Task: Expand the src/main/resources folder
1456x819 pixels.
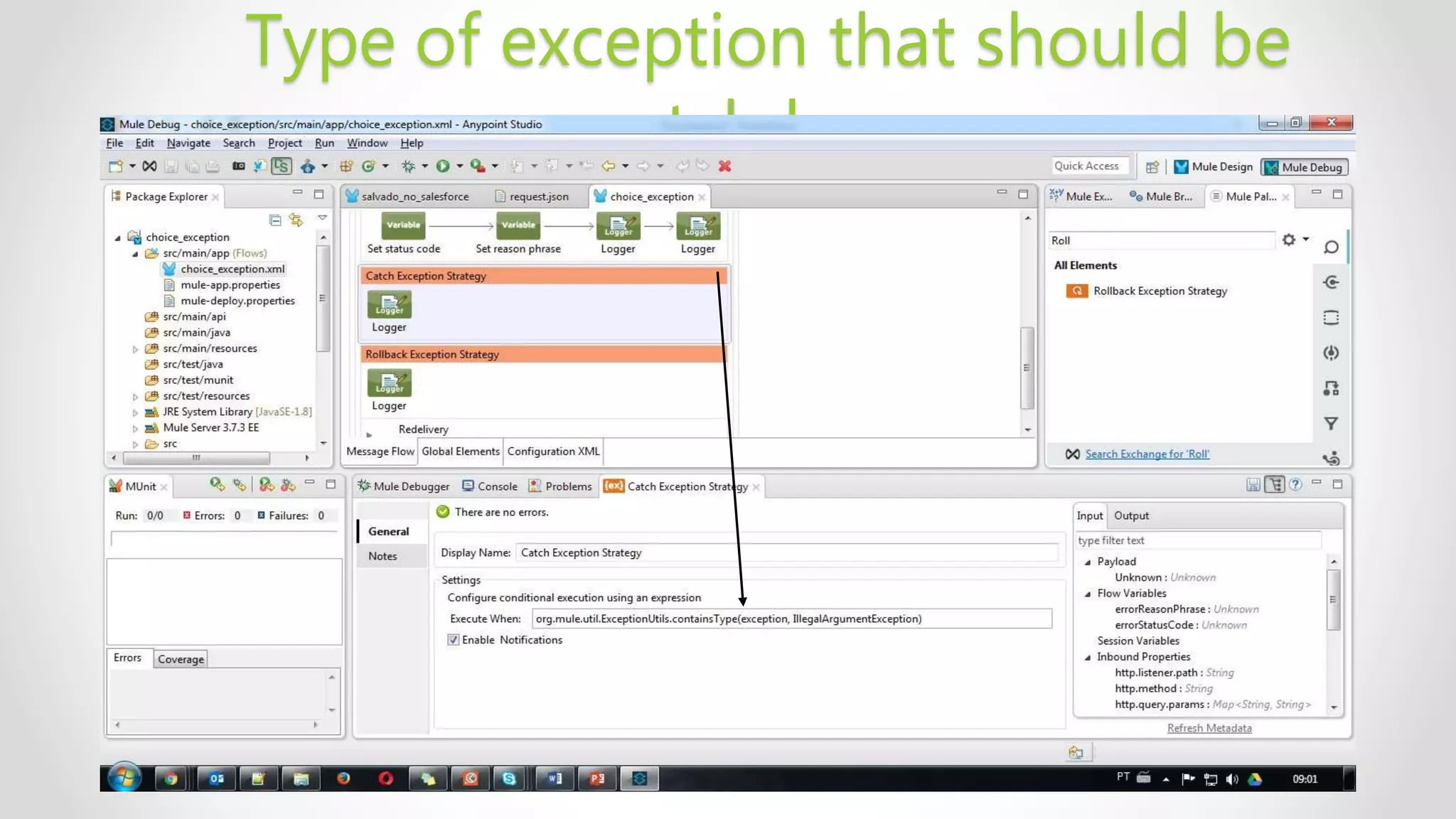Action: [x=135, y=348]
